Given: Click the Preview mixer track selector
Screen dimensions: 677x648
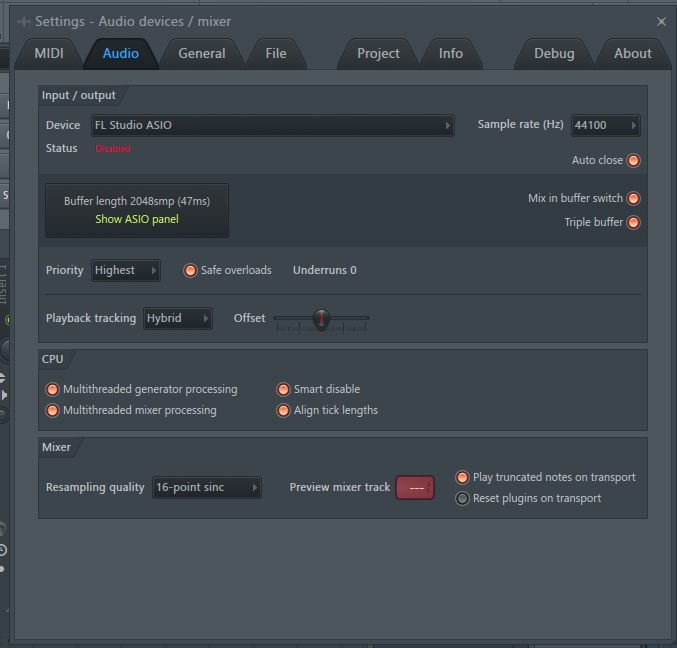Looking at the screenshot, I should point(415,487).
